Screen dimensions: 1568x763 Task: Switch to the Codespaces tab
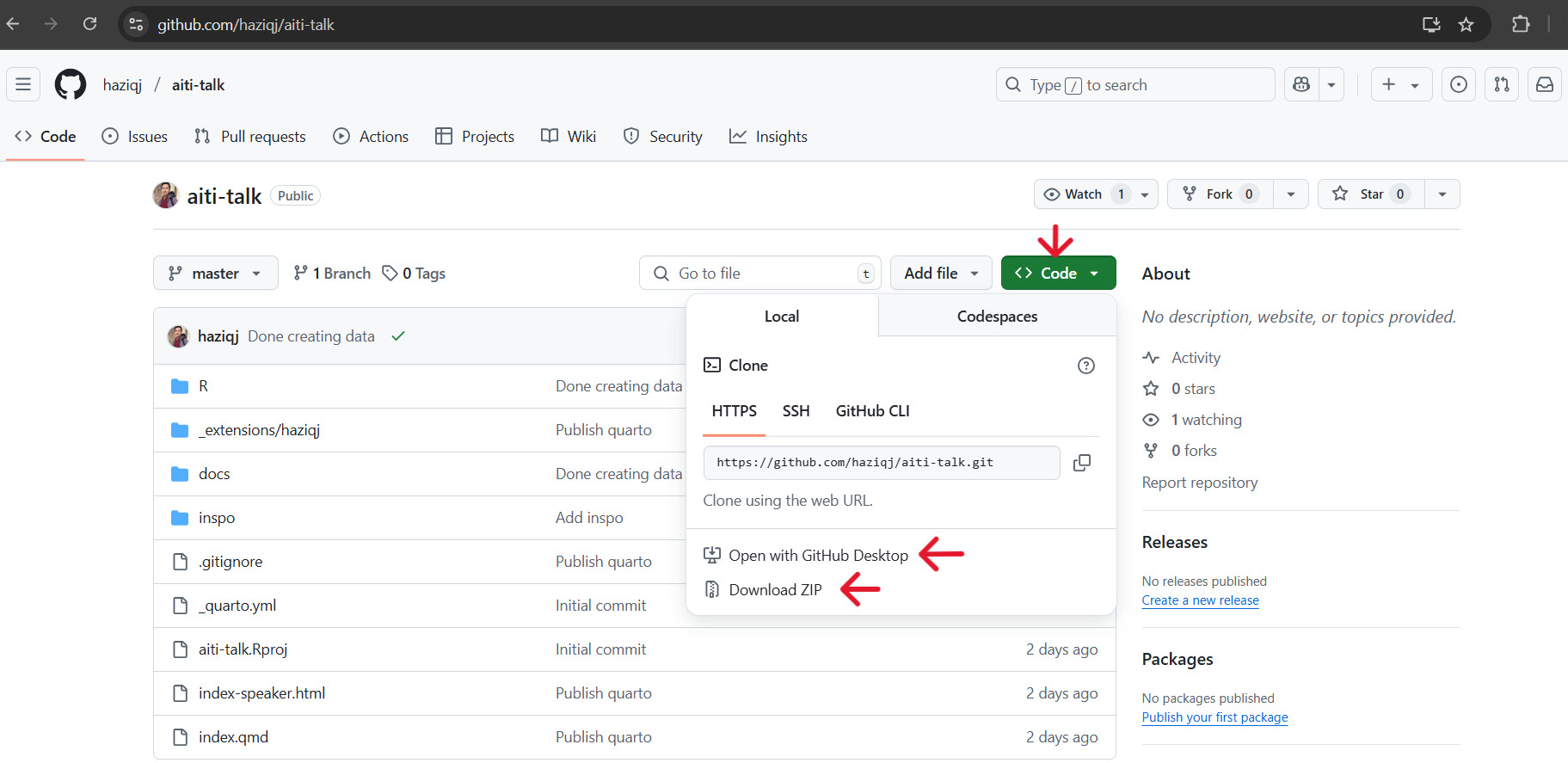(998, 317)
